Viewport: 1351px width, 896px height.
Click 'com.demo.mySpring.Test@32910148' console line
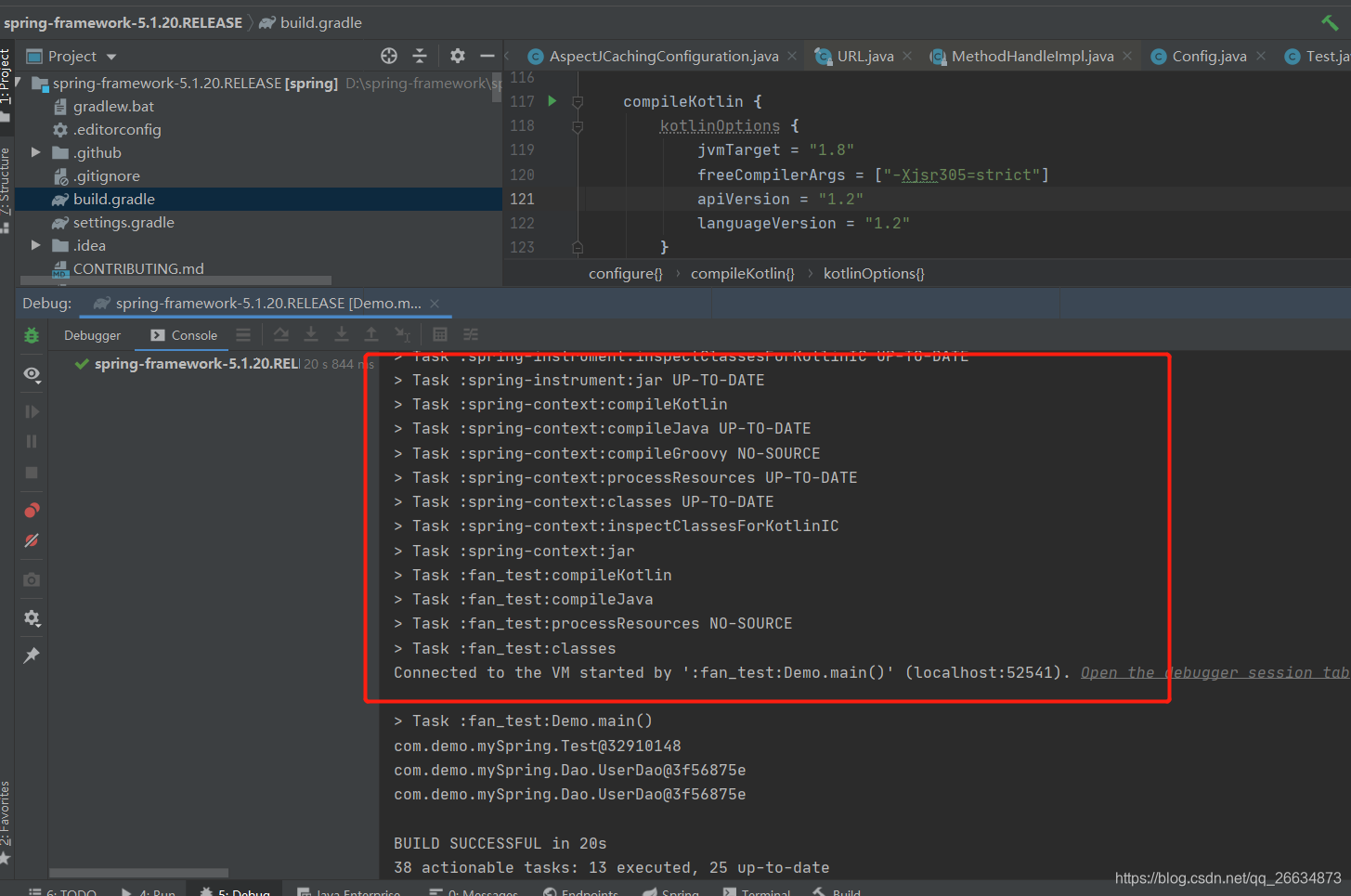pyautogui.click(x=537, y=746)
